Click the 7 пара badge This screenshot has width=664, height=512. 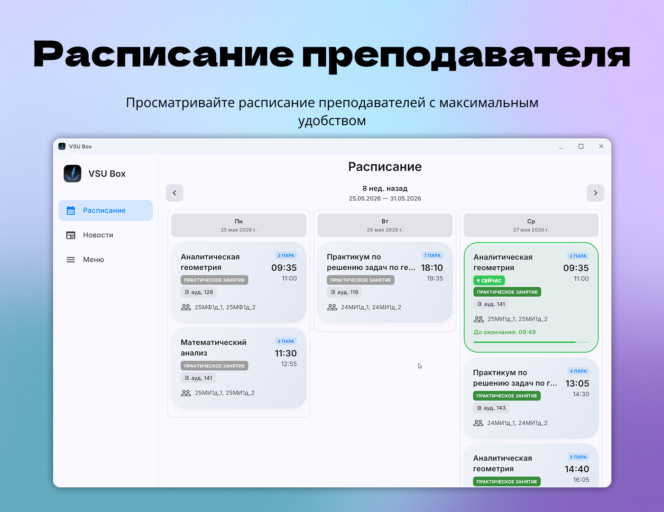coord(432,255)
